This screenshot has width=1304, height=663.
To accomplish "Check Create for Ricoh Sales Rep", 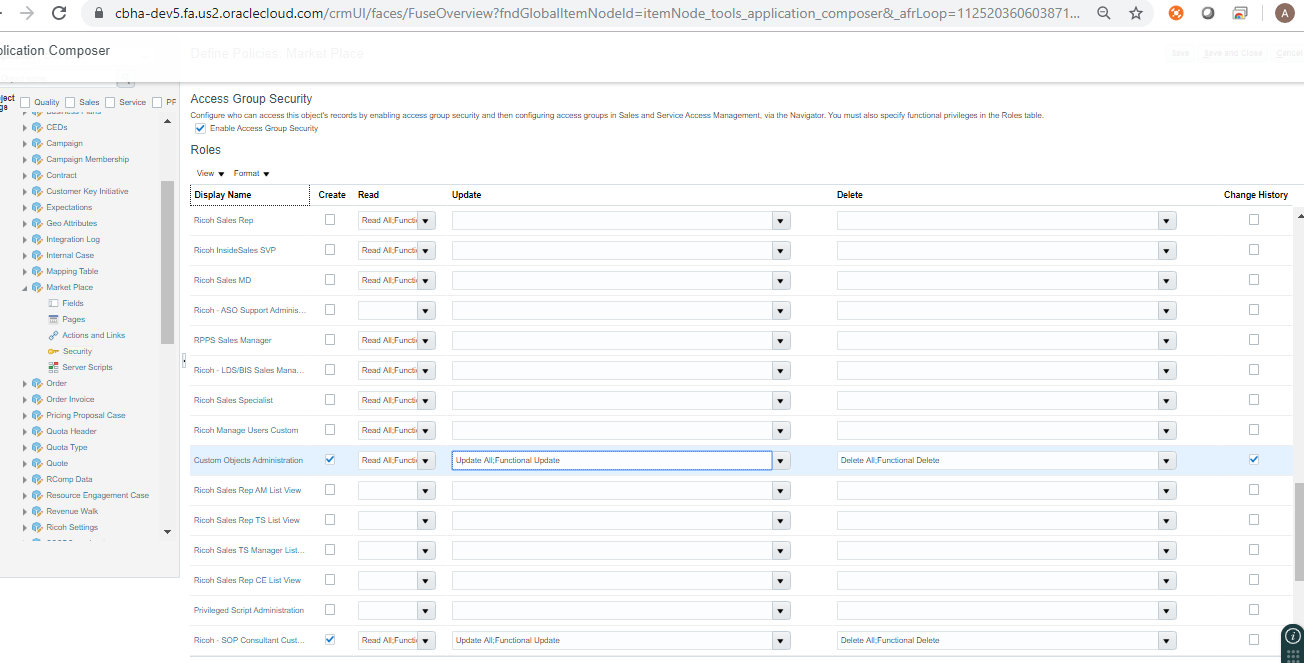I will tap(330, 219).
